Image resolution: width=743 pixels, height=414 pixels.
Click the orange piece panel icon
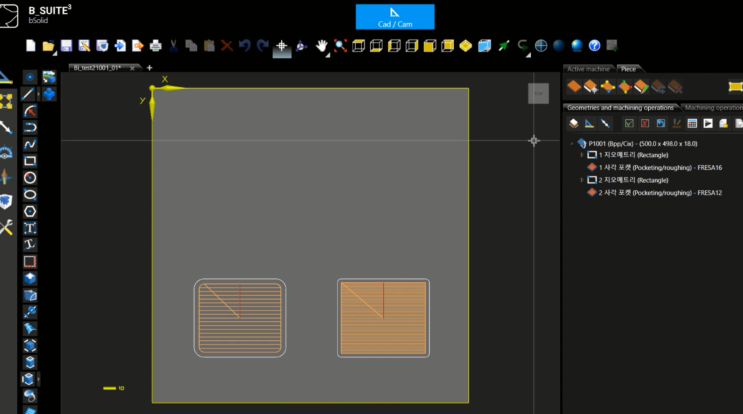tap(574, 86)
